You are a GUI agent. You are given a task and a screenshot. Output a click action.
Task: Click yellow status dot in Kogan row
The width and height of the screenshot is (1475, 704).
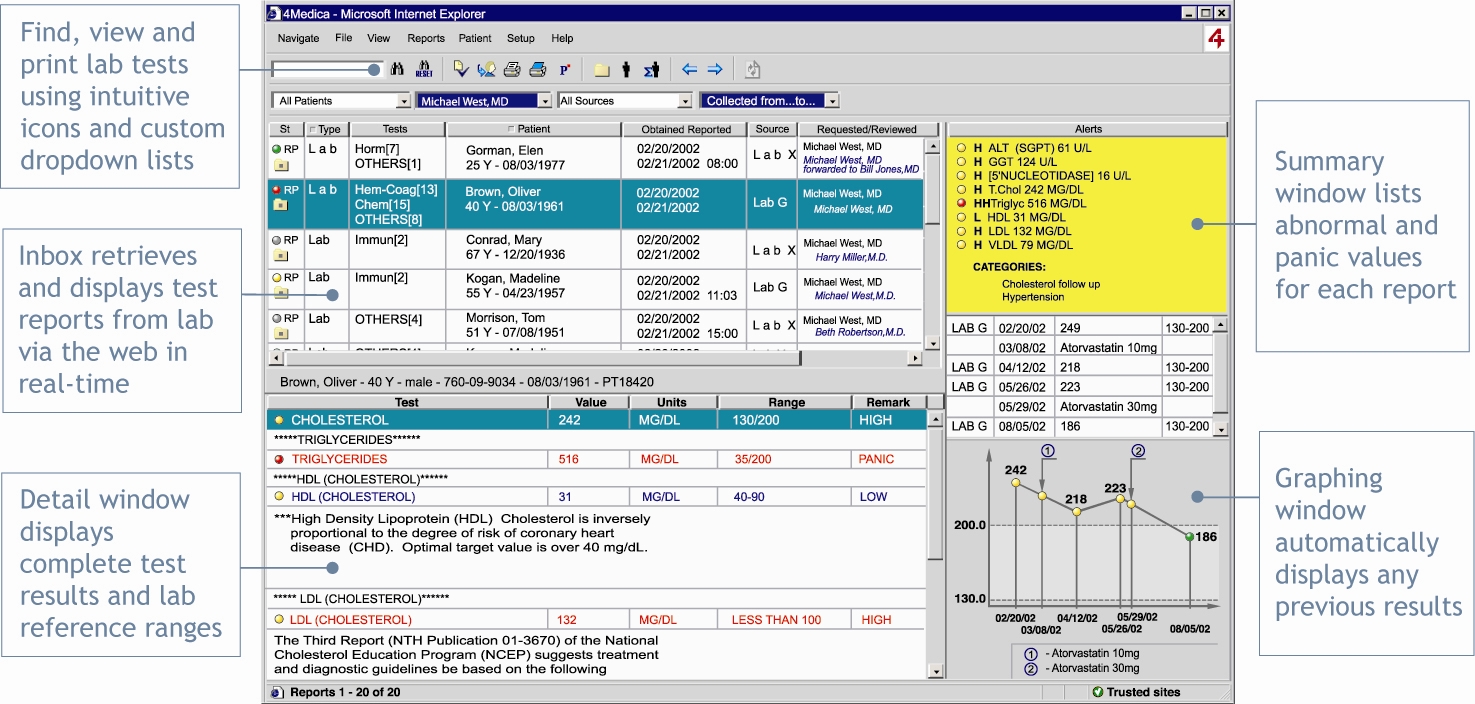(x=277, y=278)
